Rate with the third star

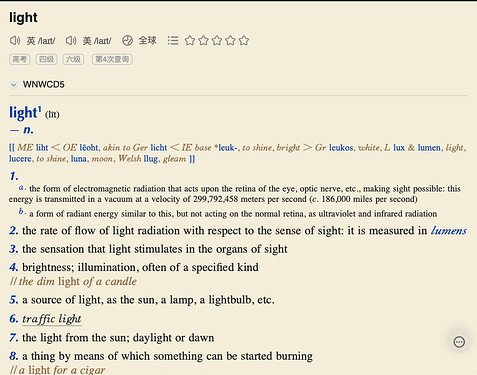tap(217, 41)
